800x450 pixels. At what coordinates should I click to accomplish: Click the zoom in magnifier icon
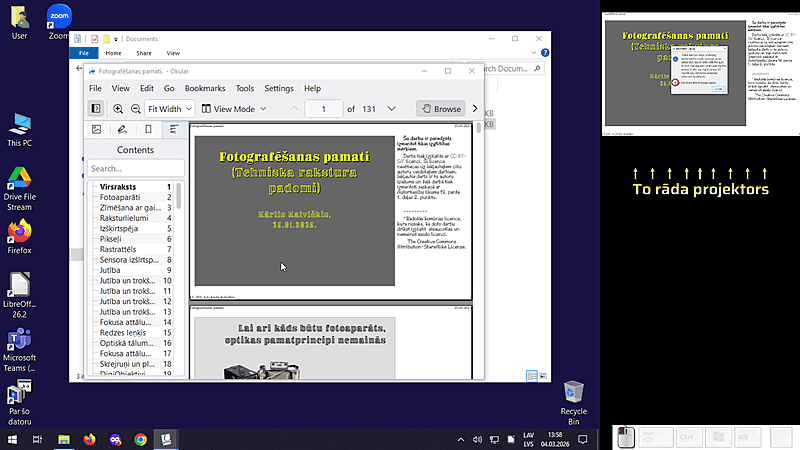(x=118, y=108)
